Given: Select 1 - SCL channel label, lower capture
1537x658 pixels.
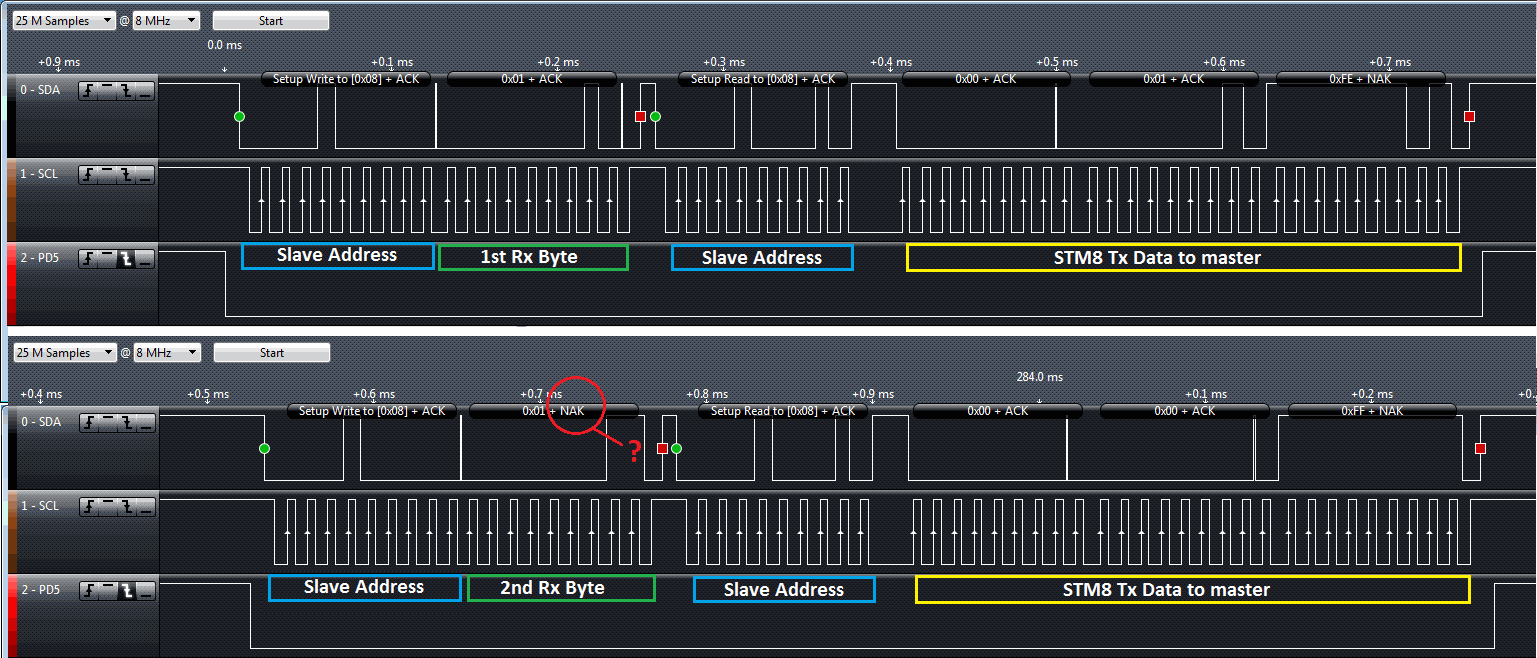Looking at the screenshot, I should point(41,506).
